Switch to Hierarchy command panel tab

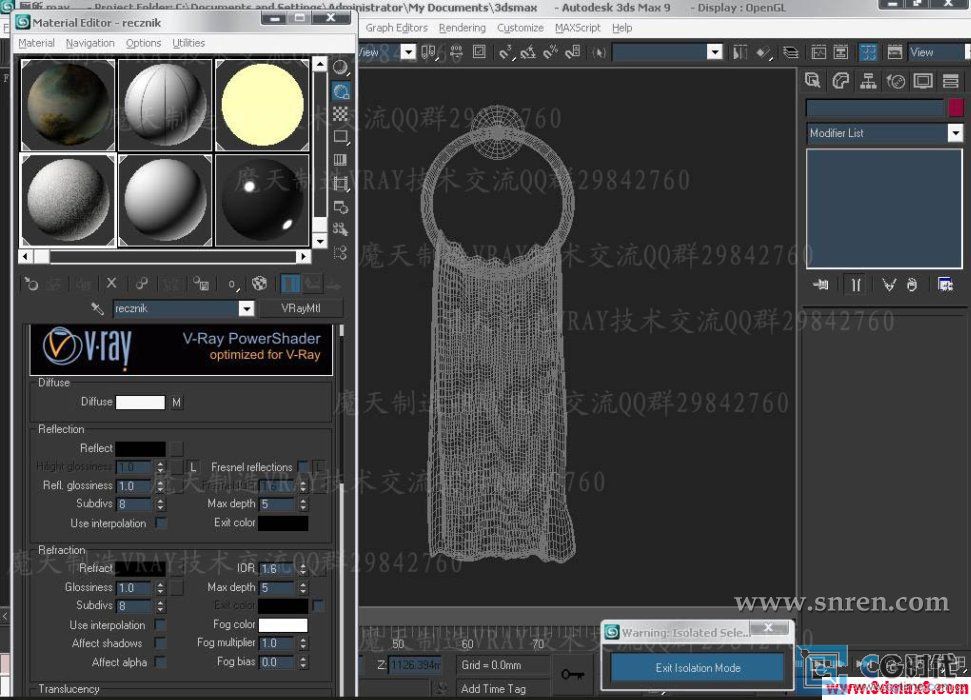868,81
